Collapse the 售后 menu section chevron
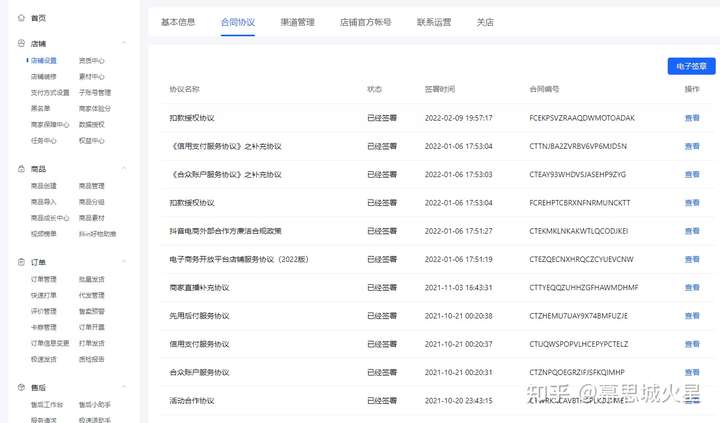This screenshot has height=423, width=720. [x=124, y=387]
